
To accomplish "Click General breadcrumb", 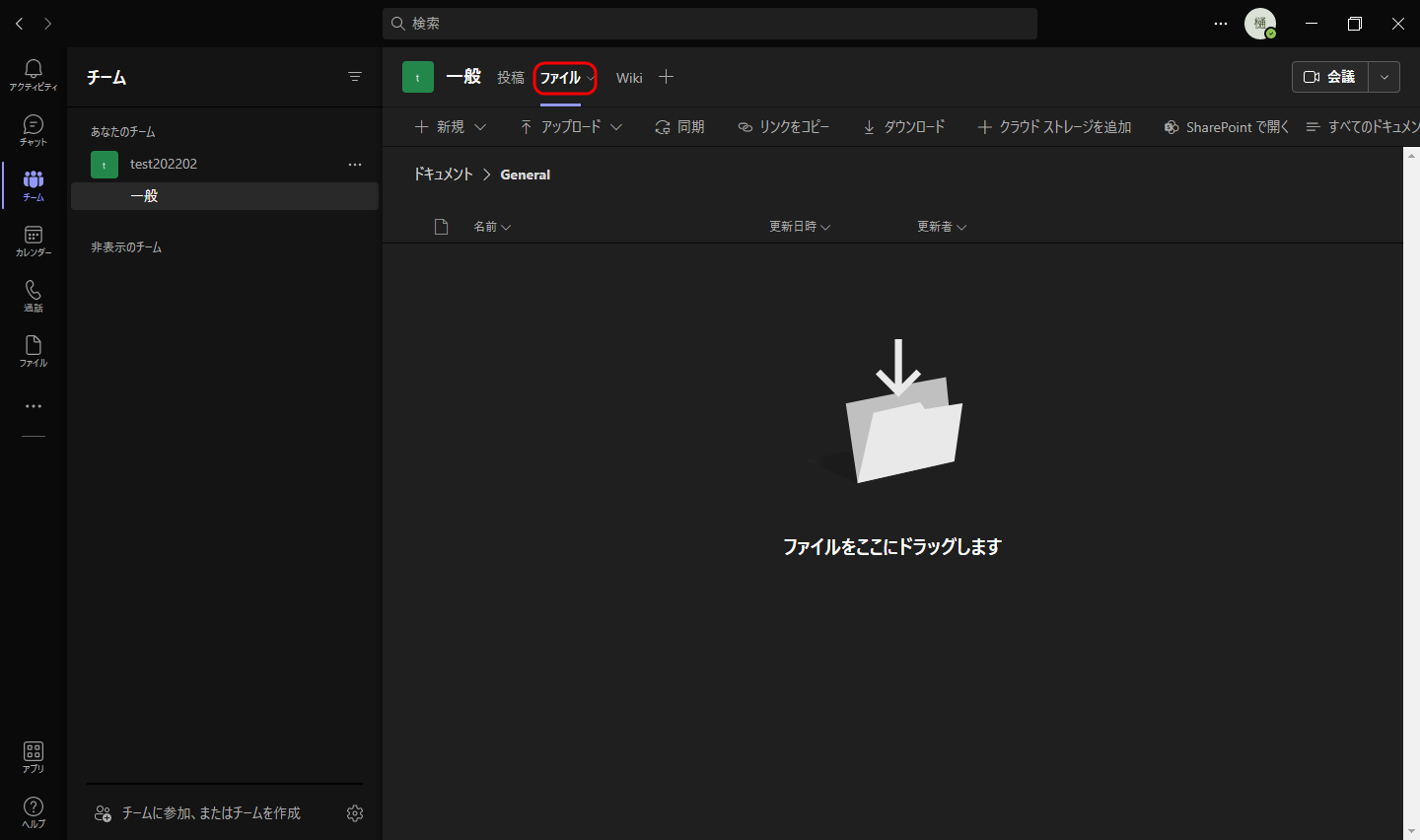I will [526, 175].
